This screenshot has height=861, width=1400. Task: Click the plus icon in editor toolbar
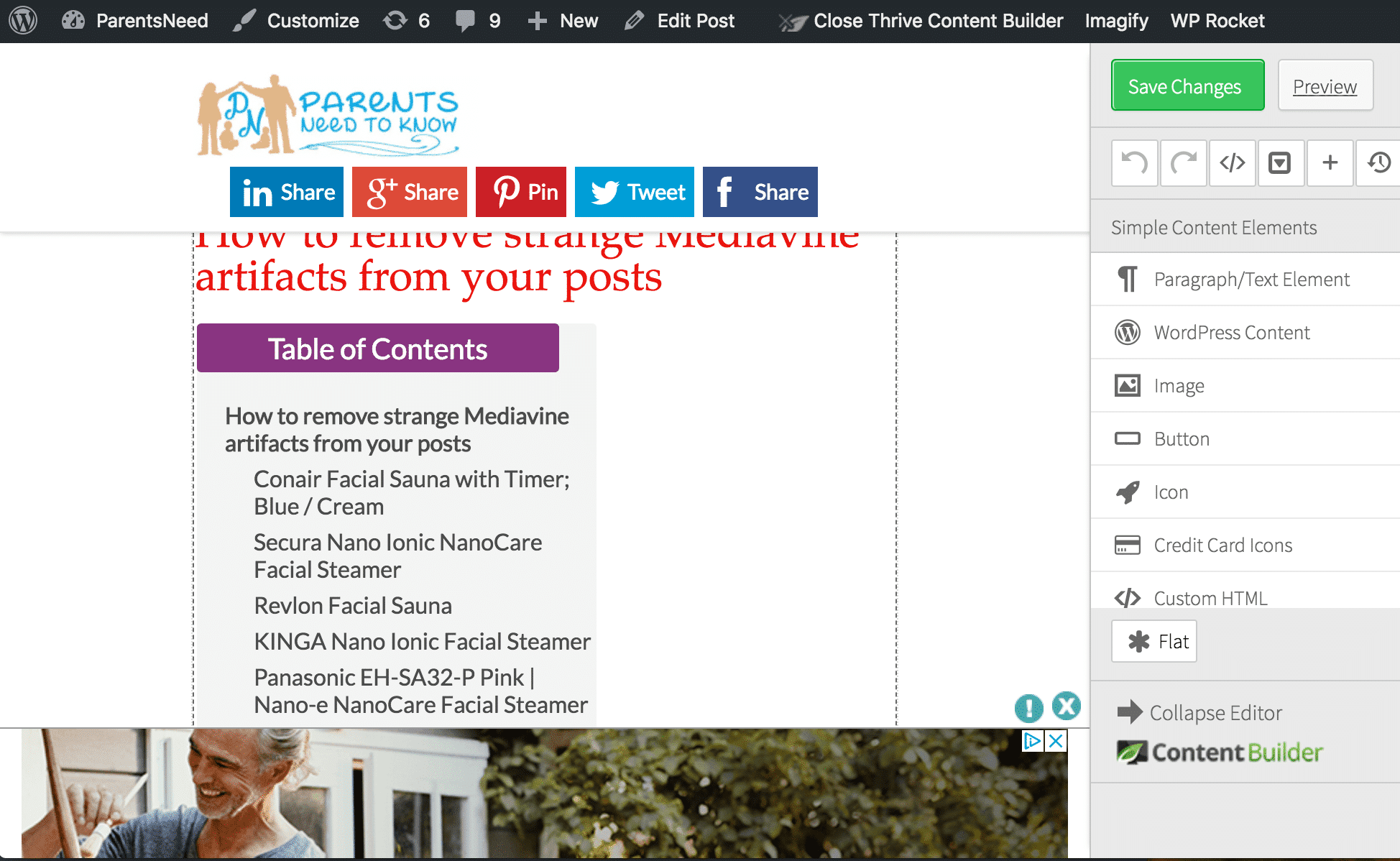coord(1330,162)
